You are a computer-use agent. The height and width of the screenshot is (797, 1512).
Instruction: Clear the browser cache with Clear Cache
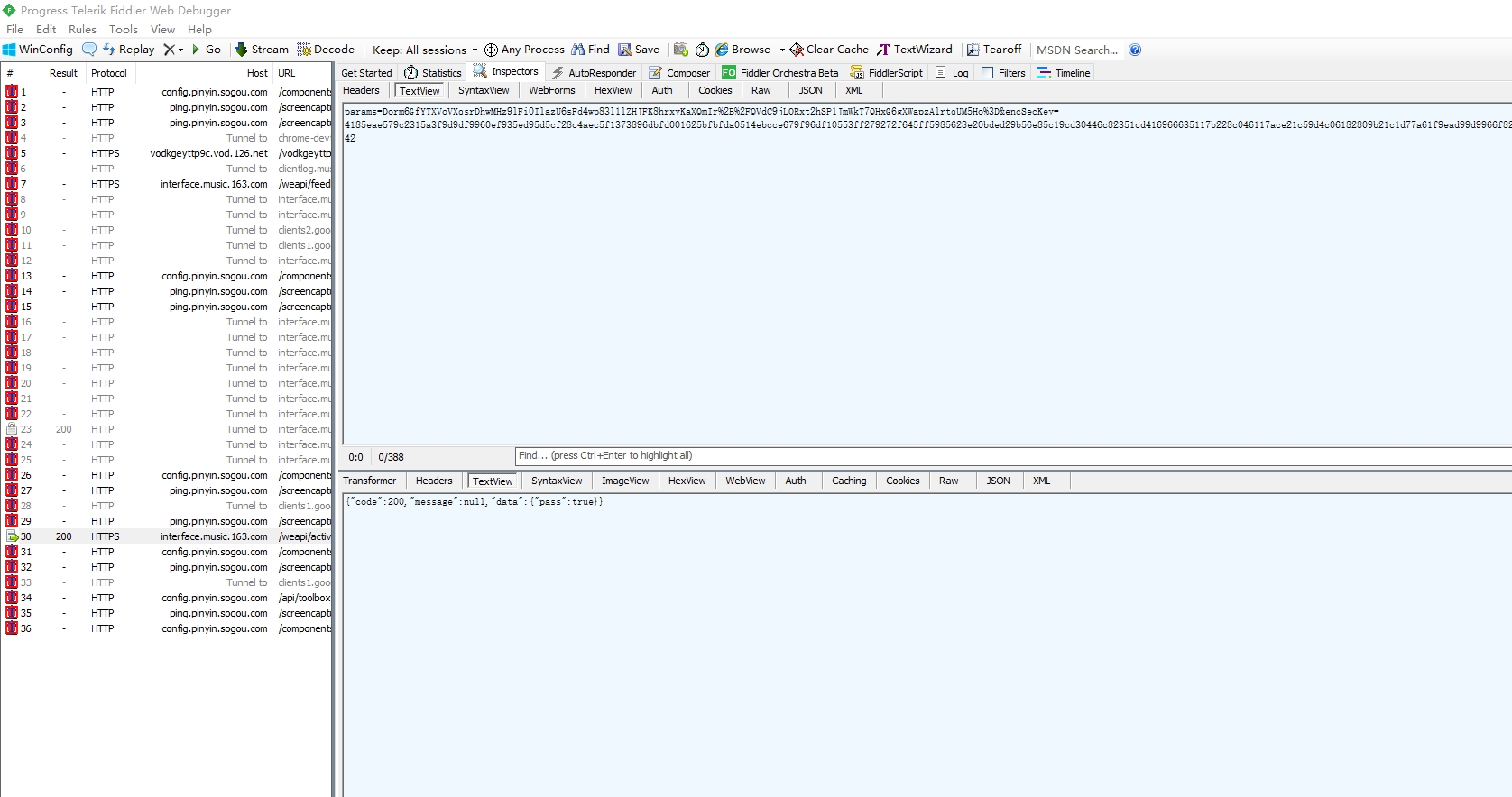(x=829, y=50)
